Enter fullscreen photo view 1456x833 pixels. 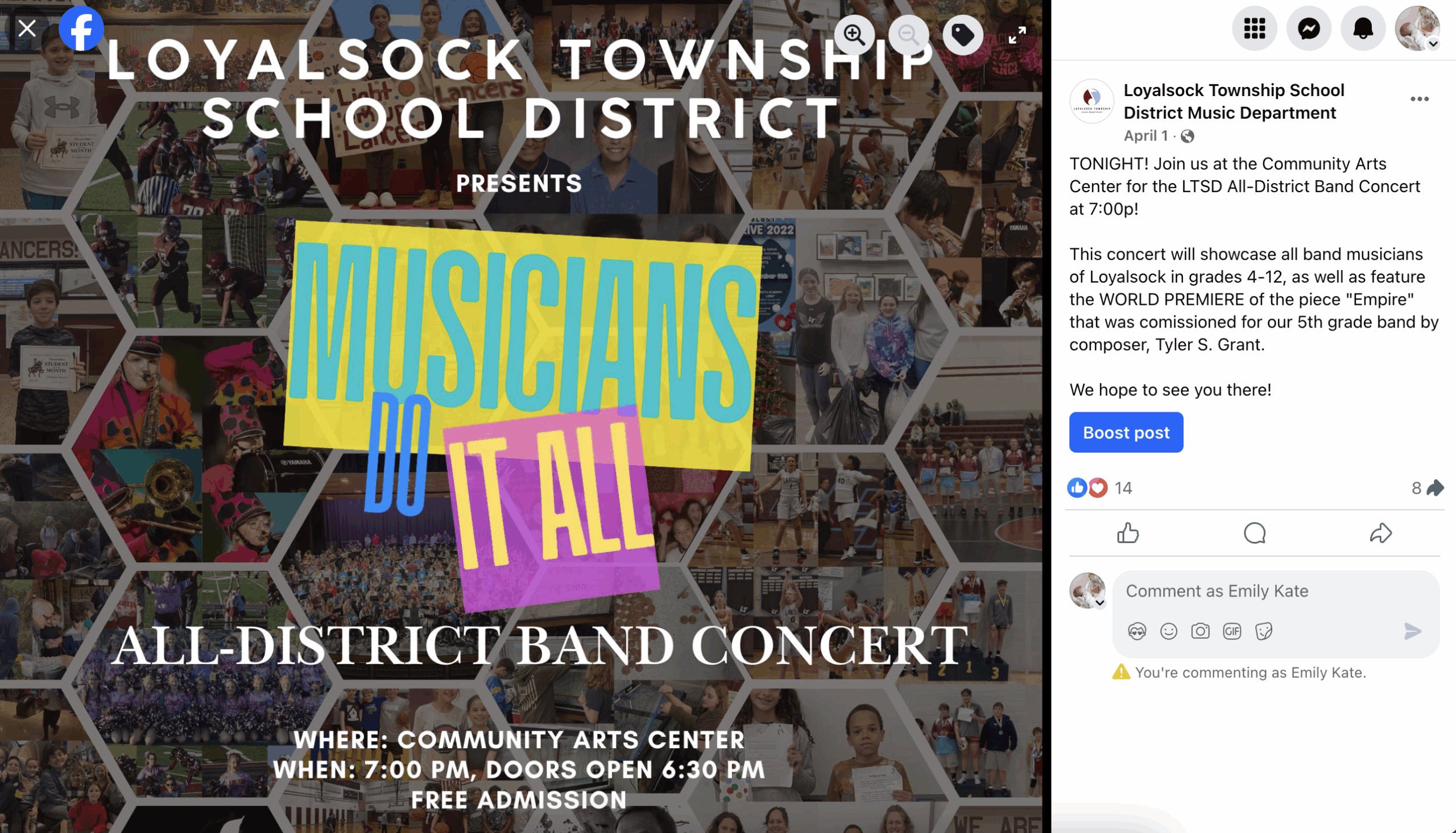point(1016,35)
